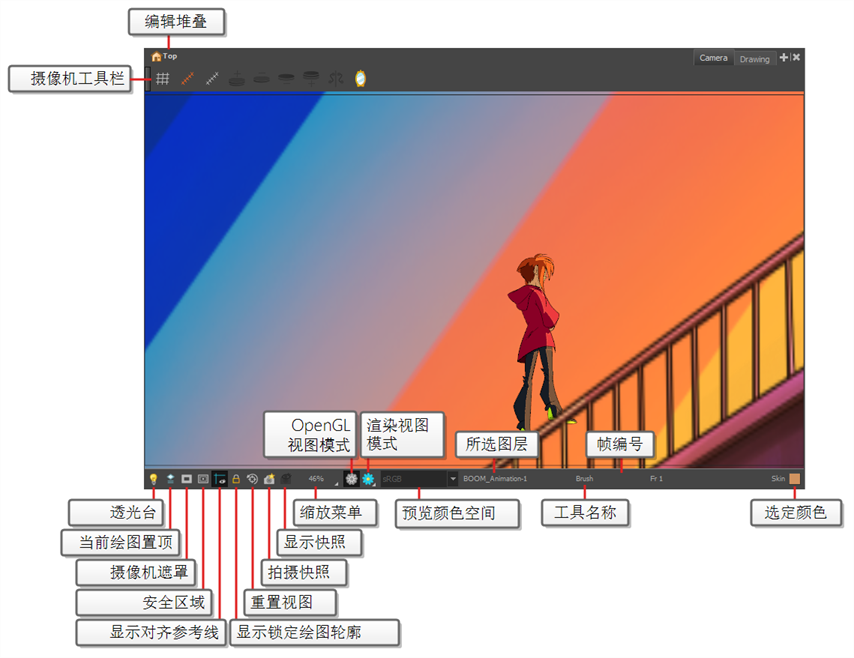
Task: Click the Skin selected colour swatch
Action: click(x=794, y=479)
